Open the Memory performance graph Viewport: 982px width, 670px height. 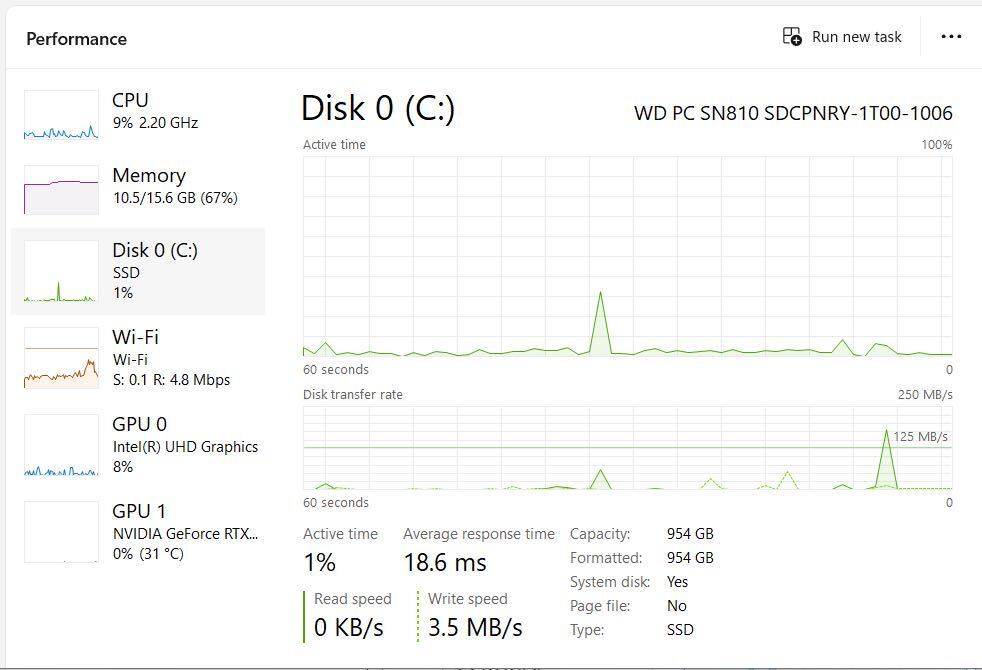(x=148, y=186)
